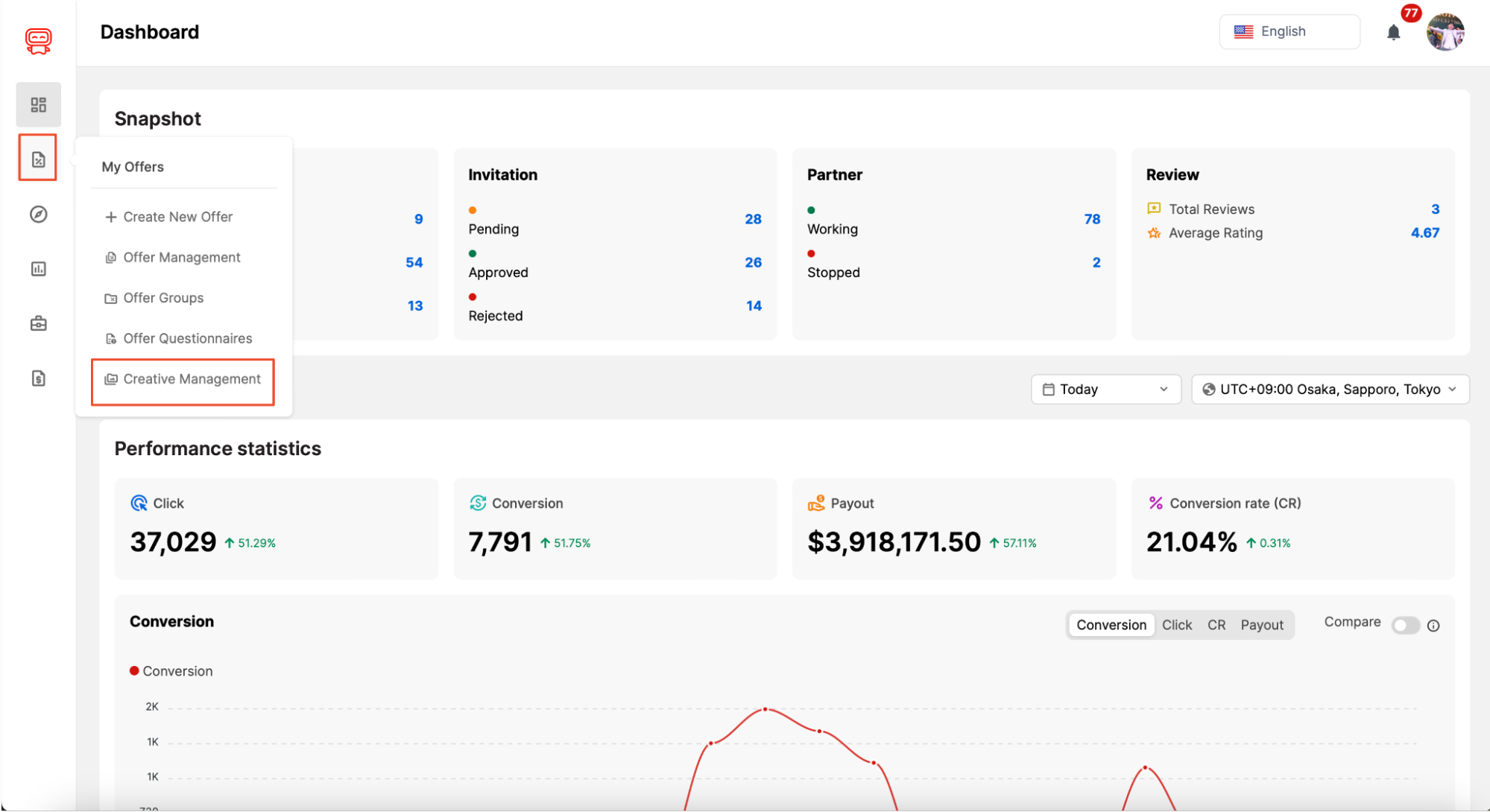Click Create New Offer
This screenshot has width=1490, height=812.
[177, 217]
